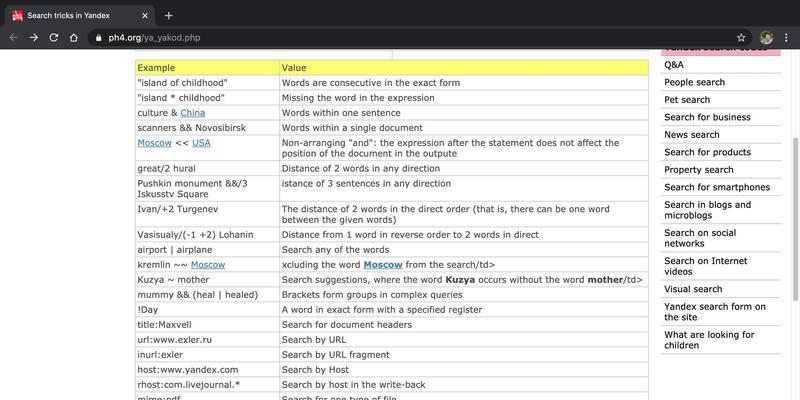
Task: Click the Kuzya ~ mother cell
Action: tap(208, 280)
